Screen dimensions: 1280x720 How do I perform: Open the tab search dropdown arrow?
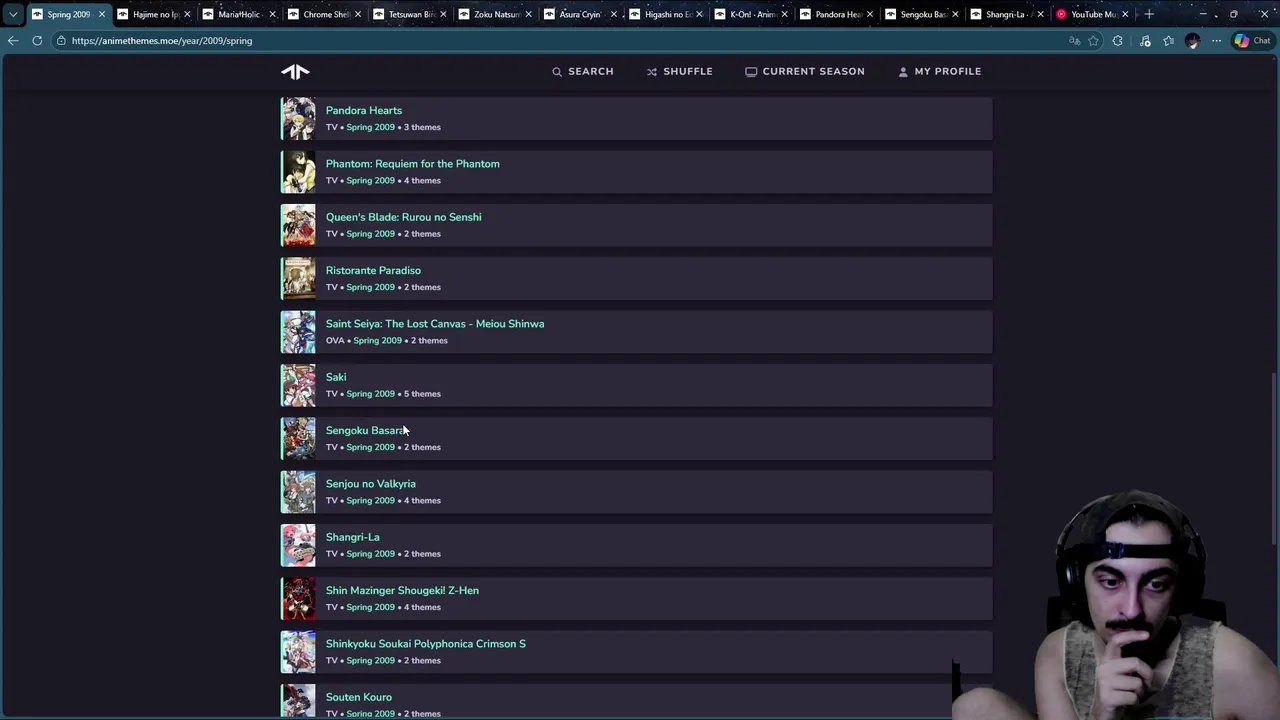coord(12,14)
